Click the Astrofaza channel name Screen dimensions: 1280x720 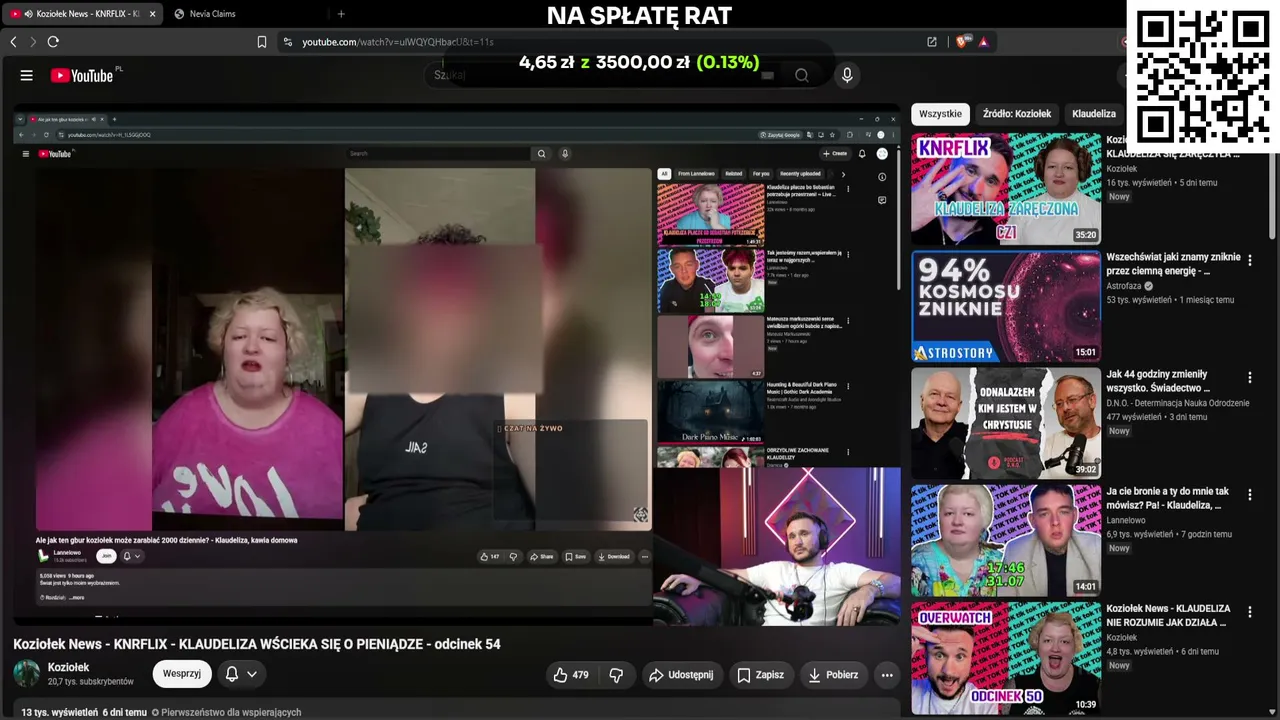coord(1123,286)
